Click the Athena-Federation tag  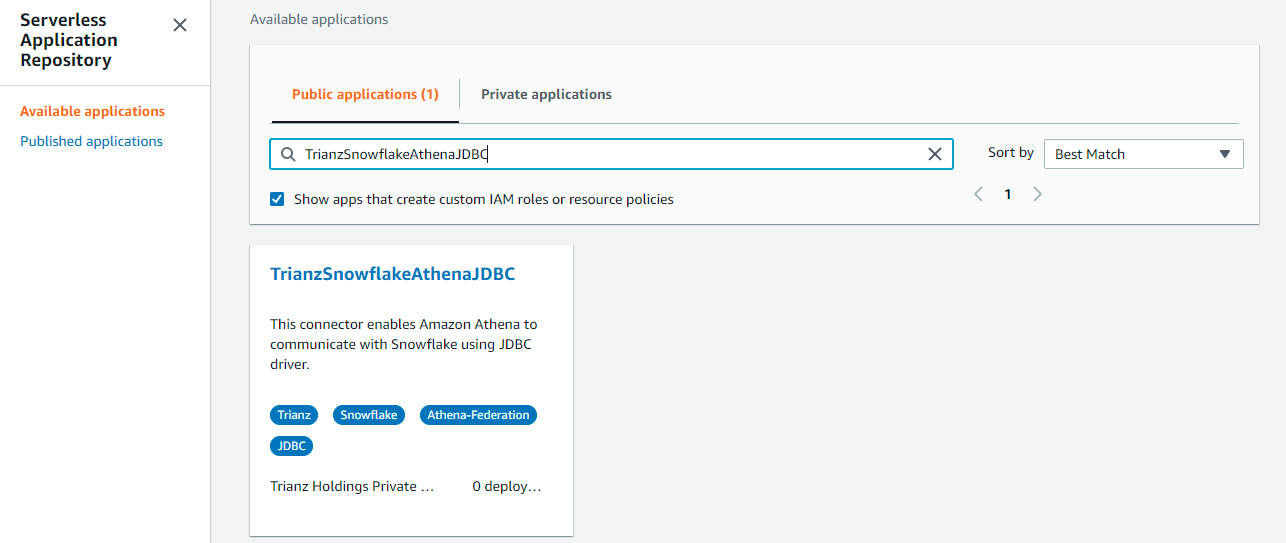[x=478, y=415]
